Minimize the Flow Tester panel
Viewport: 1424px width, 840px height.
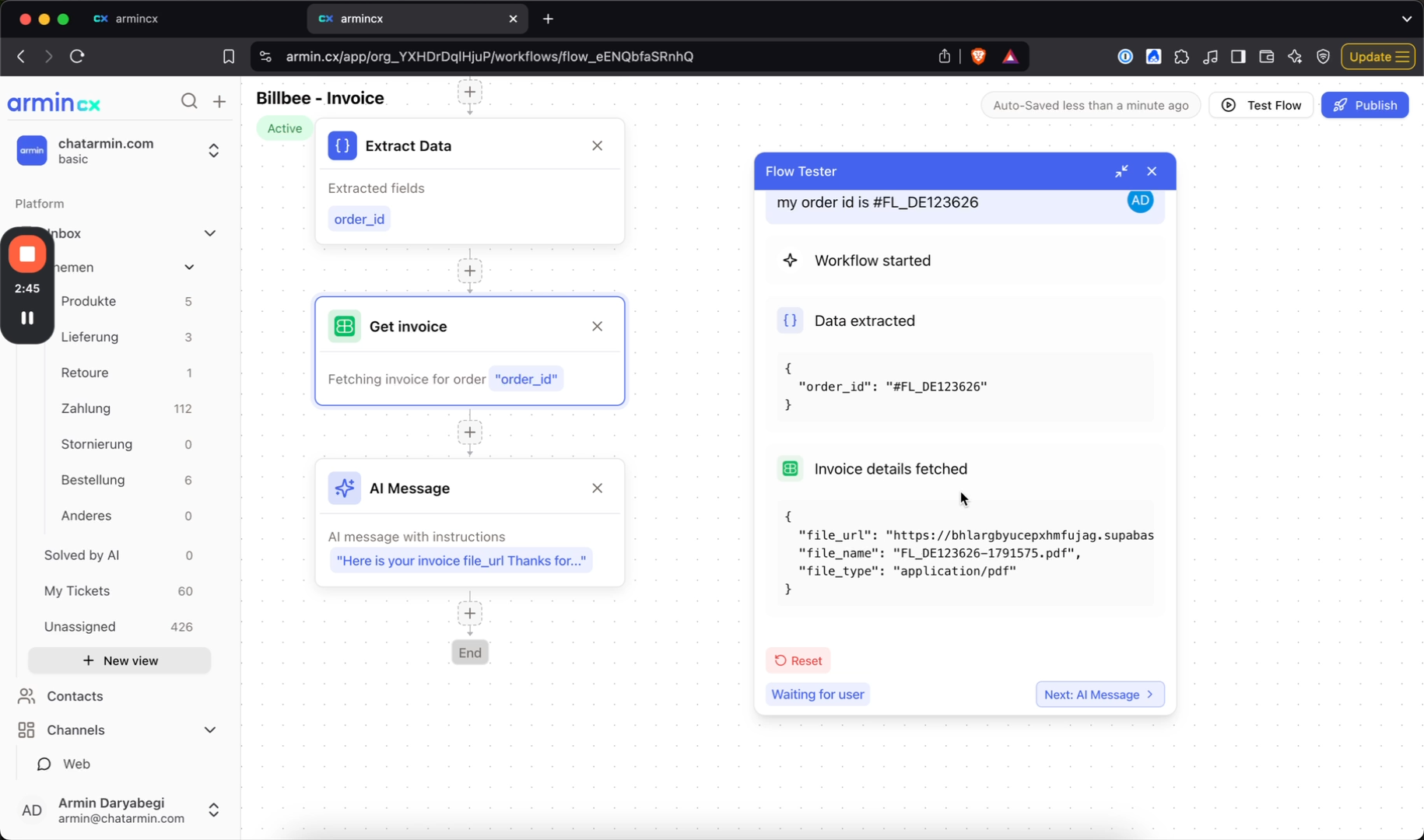1121,171
